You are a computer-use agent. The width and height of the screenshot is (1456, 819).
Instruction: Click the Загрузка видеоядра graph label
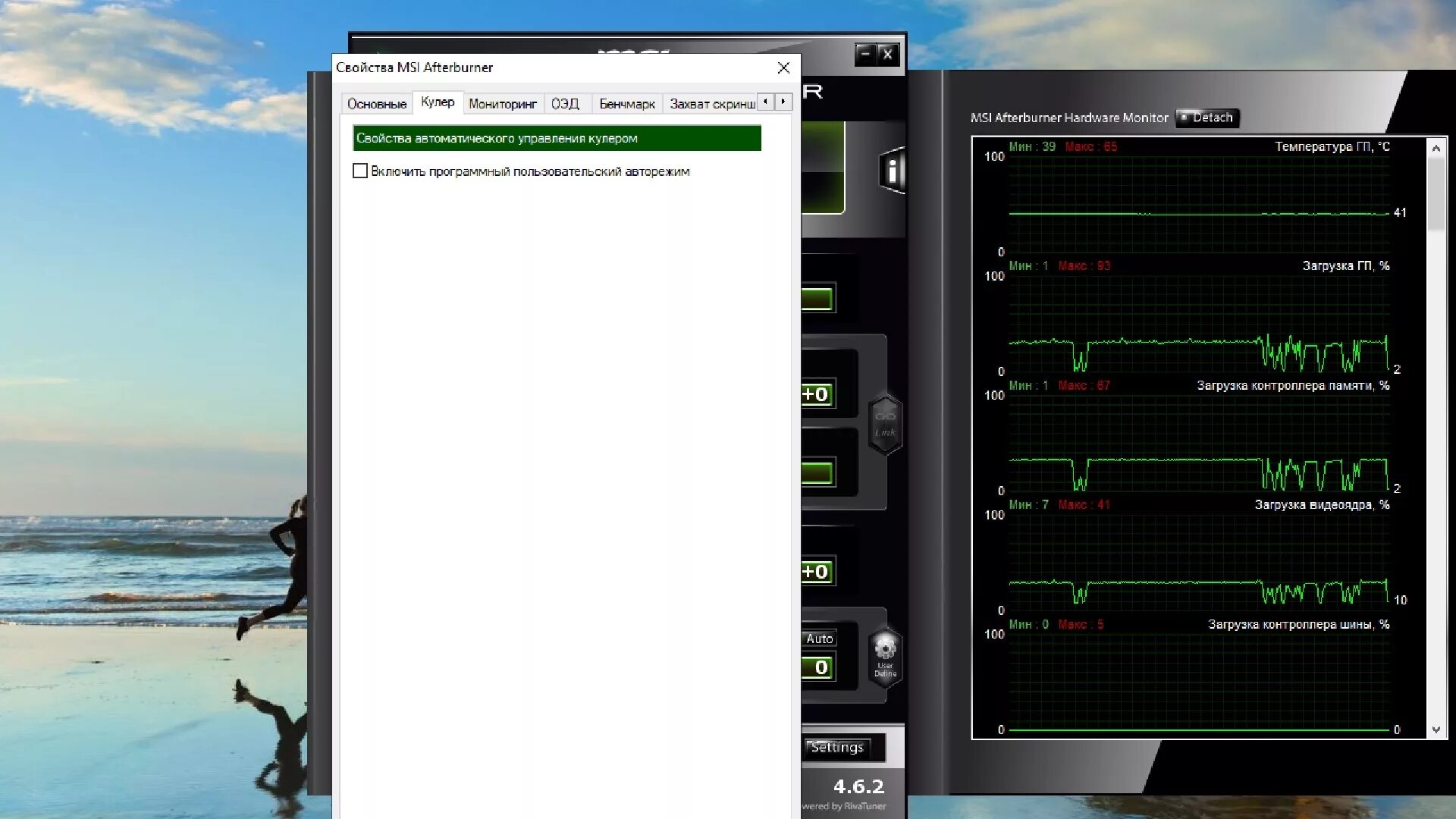1322,504
